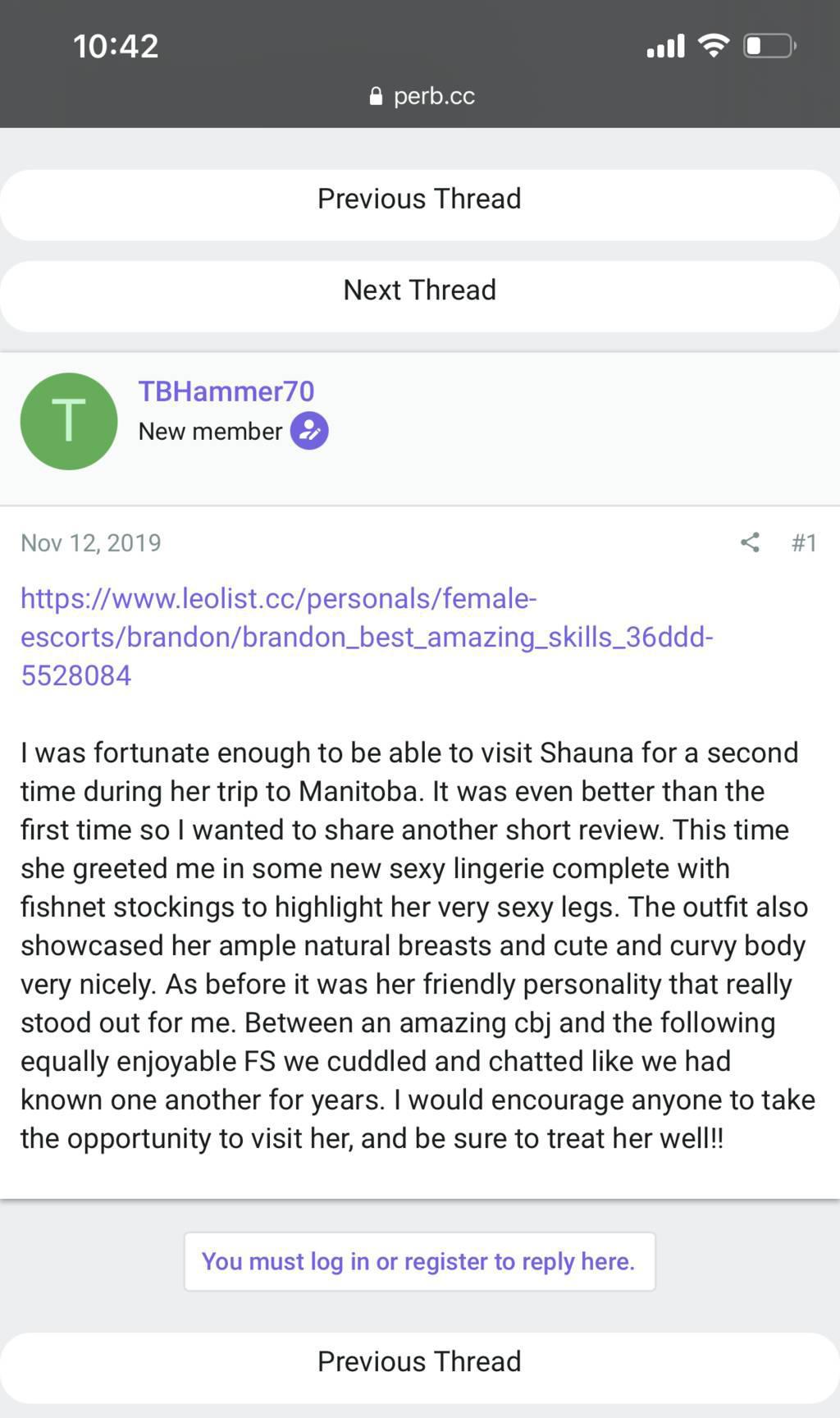Select the #1 post number permalink

pos(804,542)
